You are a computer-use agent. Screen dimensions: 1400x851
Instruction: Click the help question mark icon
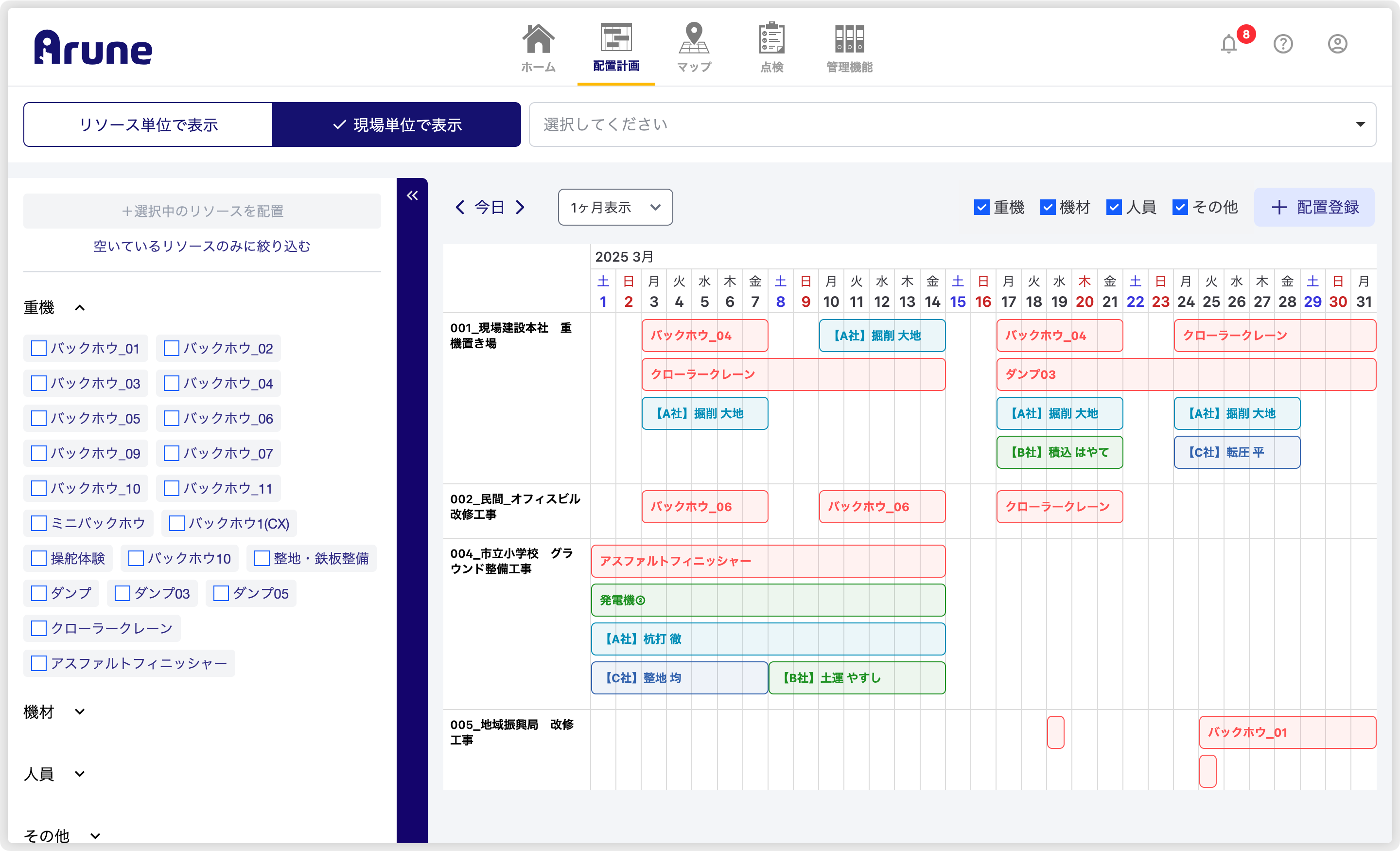click(x=1283, y=44)
